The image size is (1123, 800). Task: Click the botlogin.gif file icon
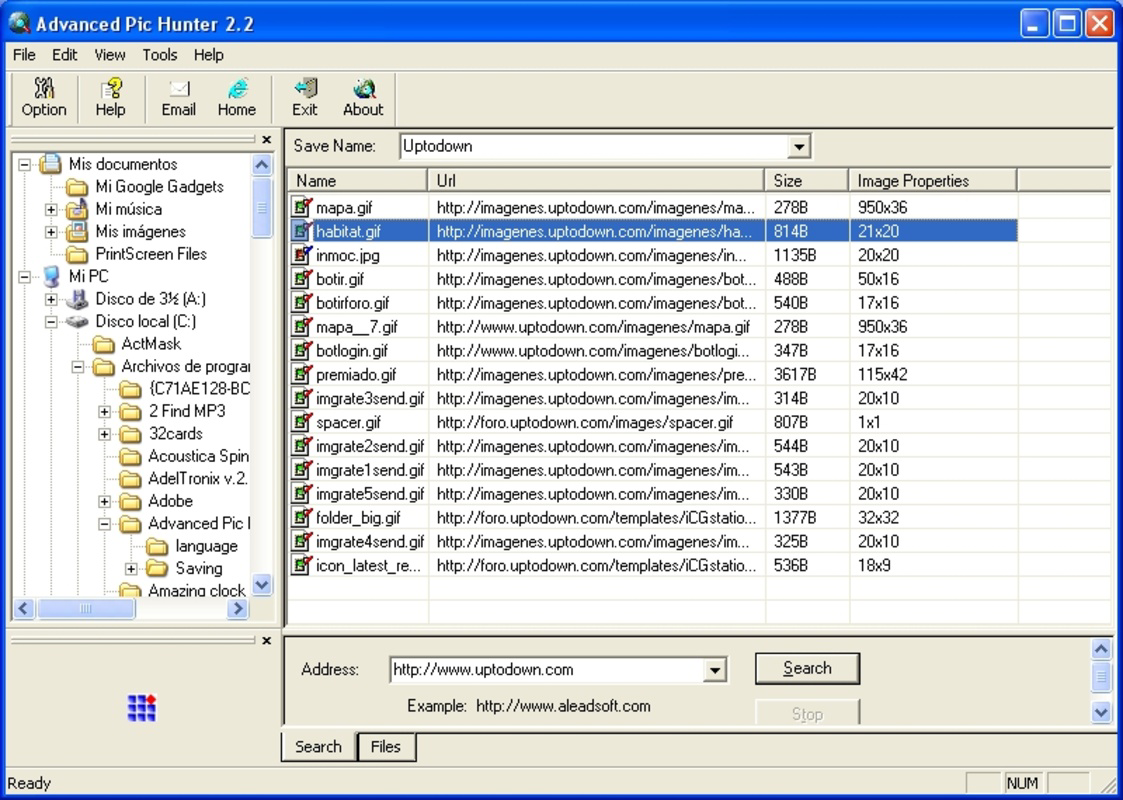tap(303, 350)
